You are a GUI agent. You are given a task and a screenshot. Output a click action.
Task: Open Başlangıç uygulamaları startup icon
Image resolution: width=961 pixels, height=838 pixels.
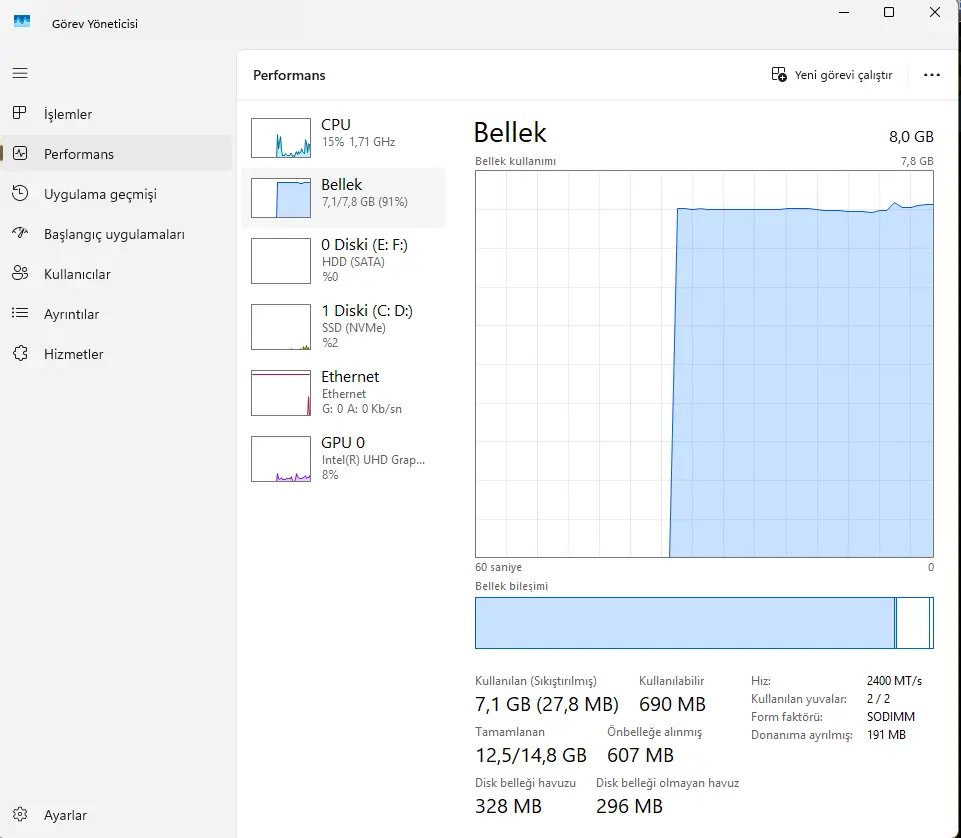20,233
